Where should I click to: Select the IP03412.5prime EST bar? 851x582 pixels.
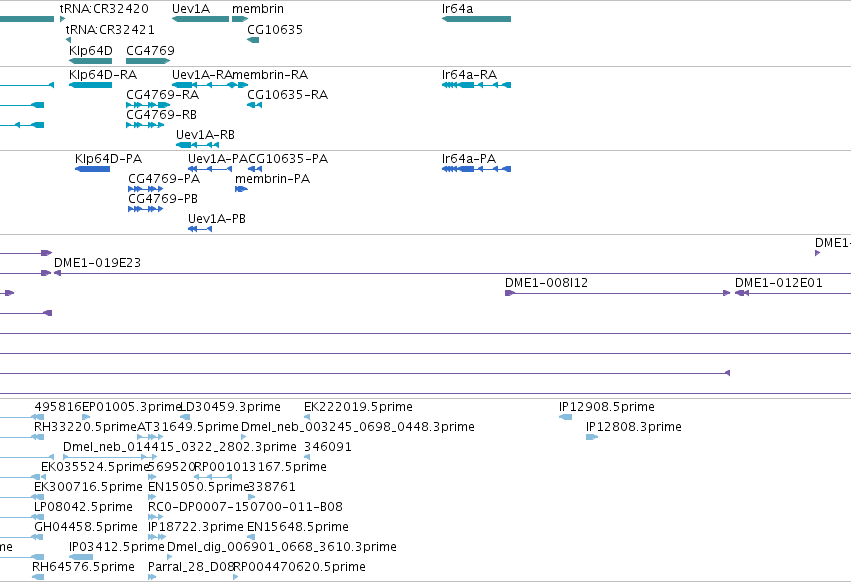[x=81, y=557]
